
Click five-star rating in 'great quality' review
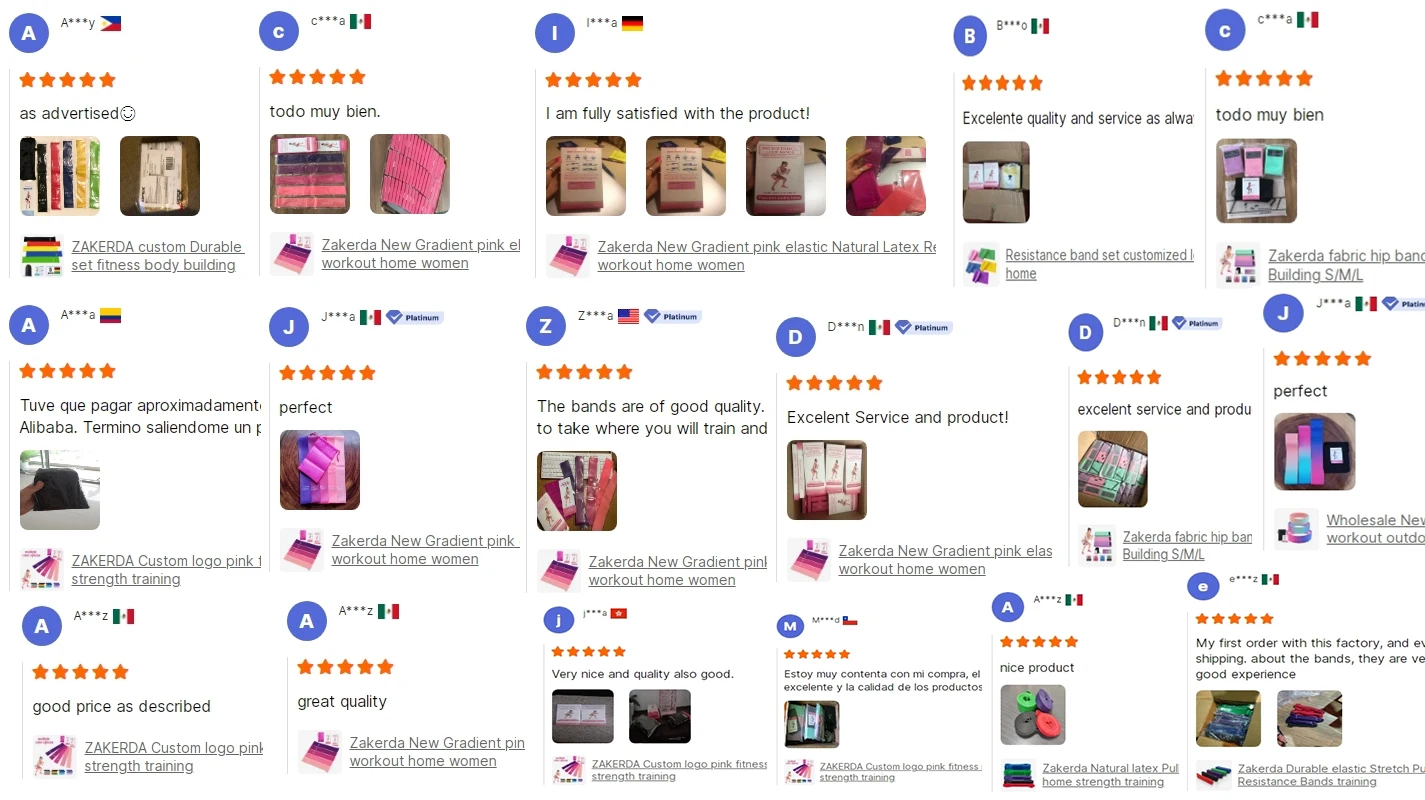[x=345, y=667]
